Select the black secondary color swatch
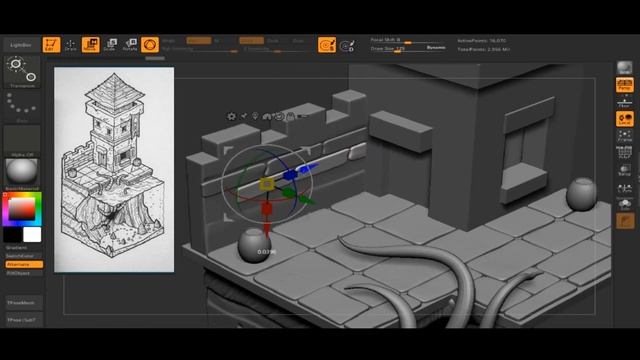Screen dimensions: 640x360 13,235
